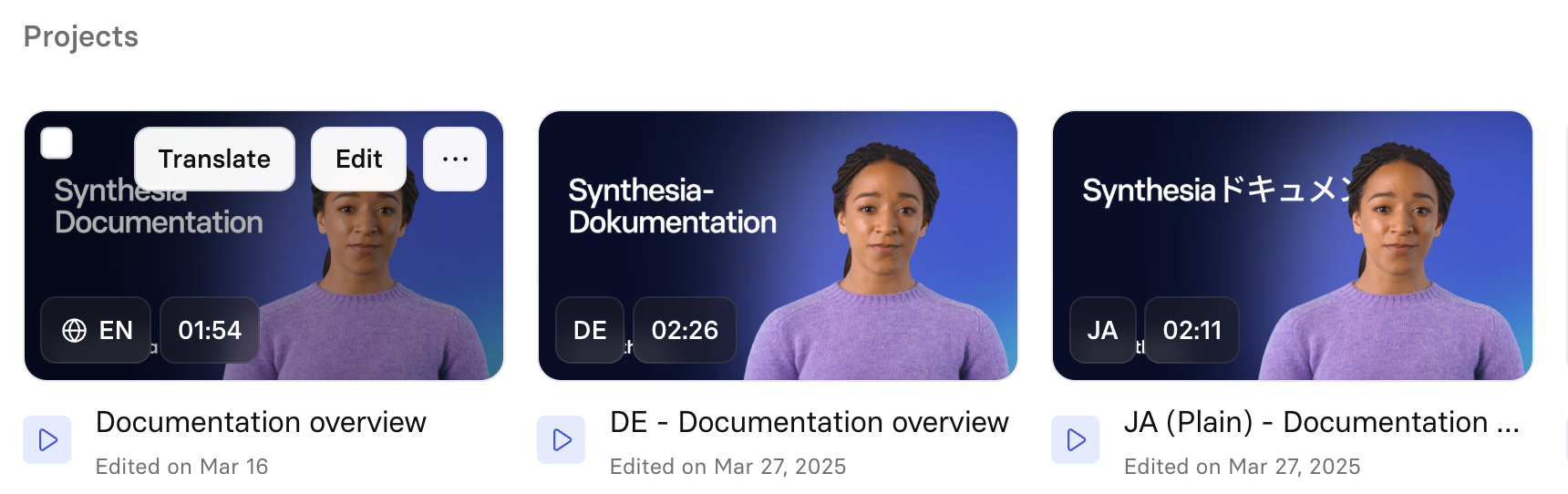Click the globe EN language badge
This screenshot has height=494, width=1568.
pyautogui.click(x=96, y=330)
